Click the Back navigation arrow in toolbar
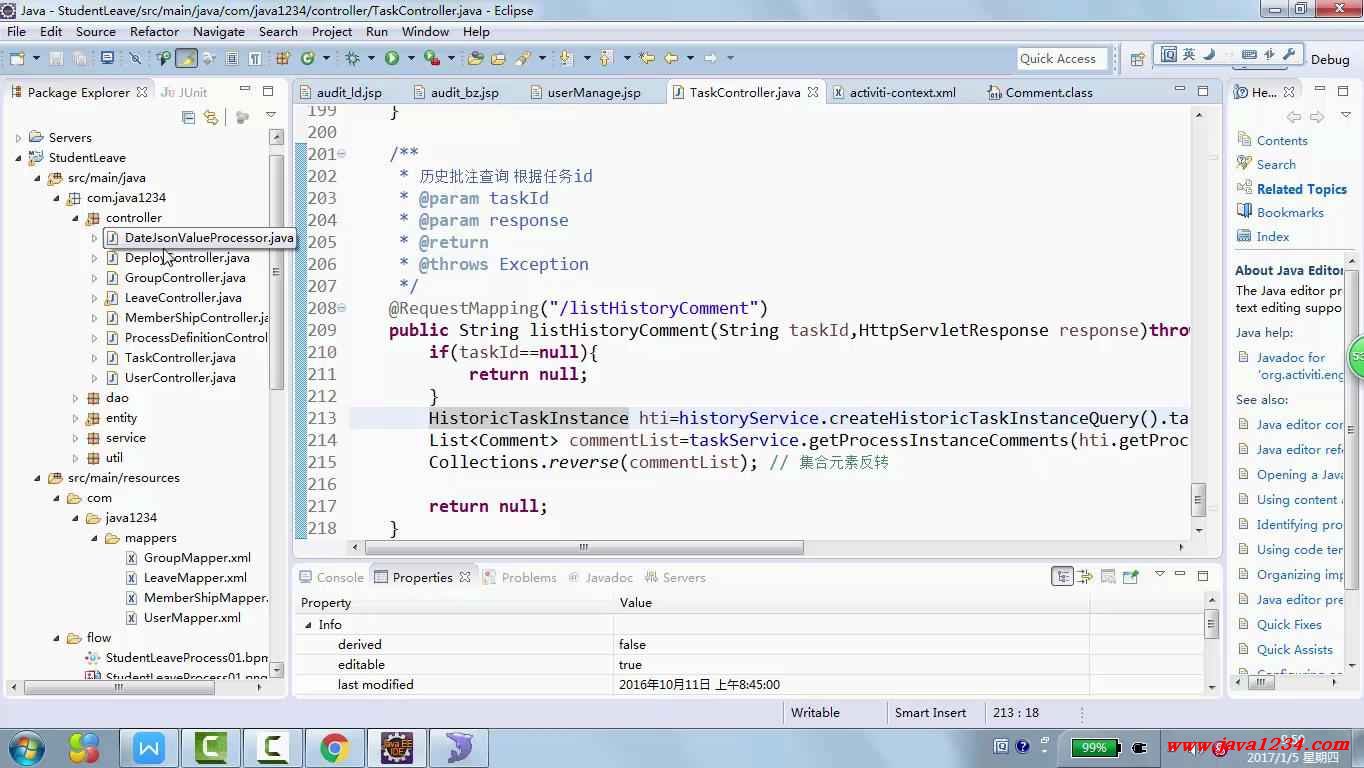 (x=671, y=58)
